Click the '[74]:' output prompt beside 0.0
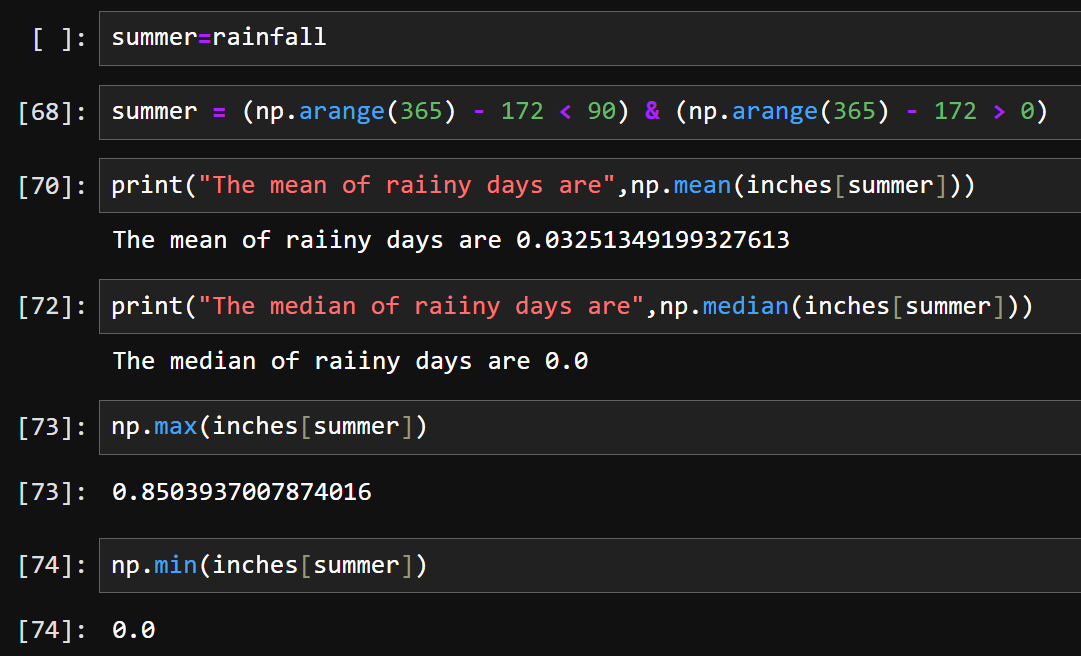The width and height of the screenshot is (1081, 656). point(52,631)
